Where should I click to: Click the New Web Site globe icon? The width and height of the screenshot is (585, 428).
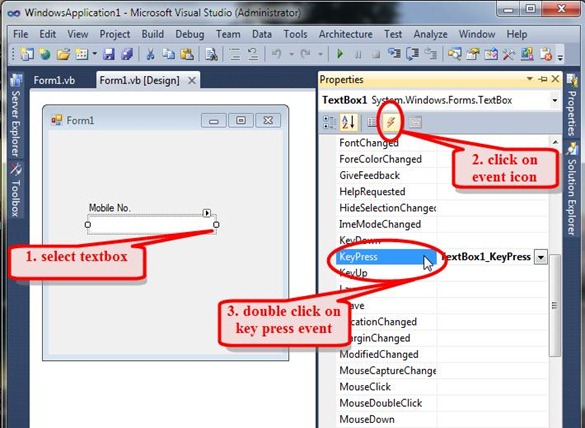[45, 54]
